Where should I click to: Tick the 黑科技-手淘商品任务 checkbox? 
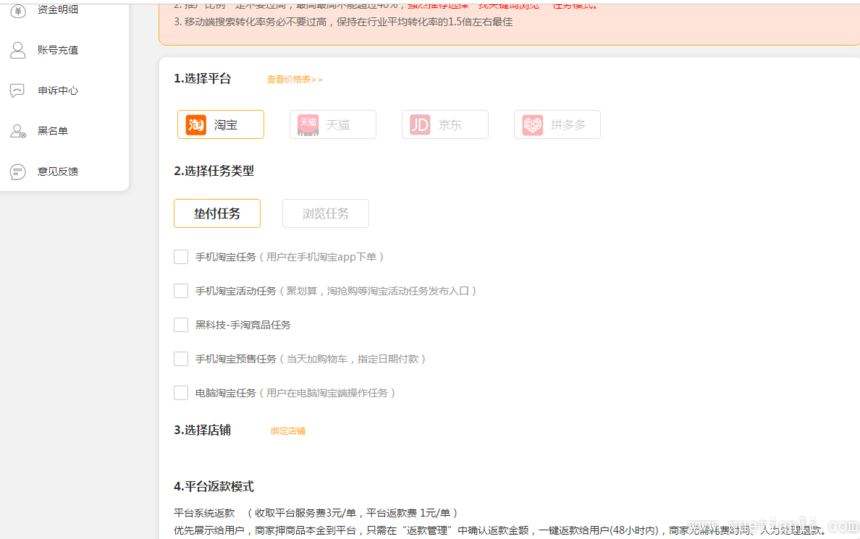tap(181, 325)
